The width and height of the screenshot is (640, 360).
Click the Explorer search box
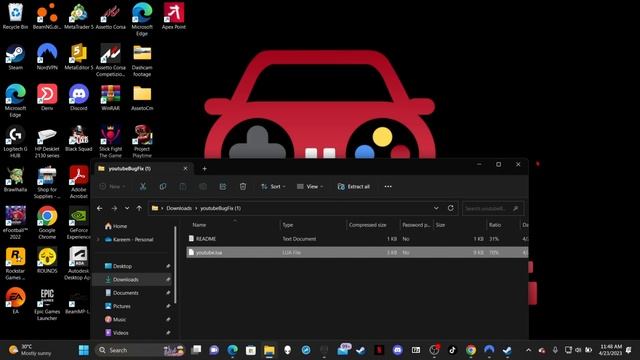click(x=493, y=209)
